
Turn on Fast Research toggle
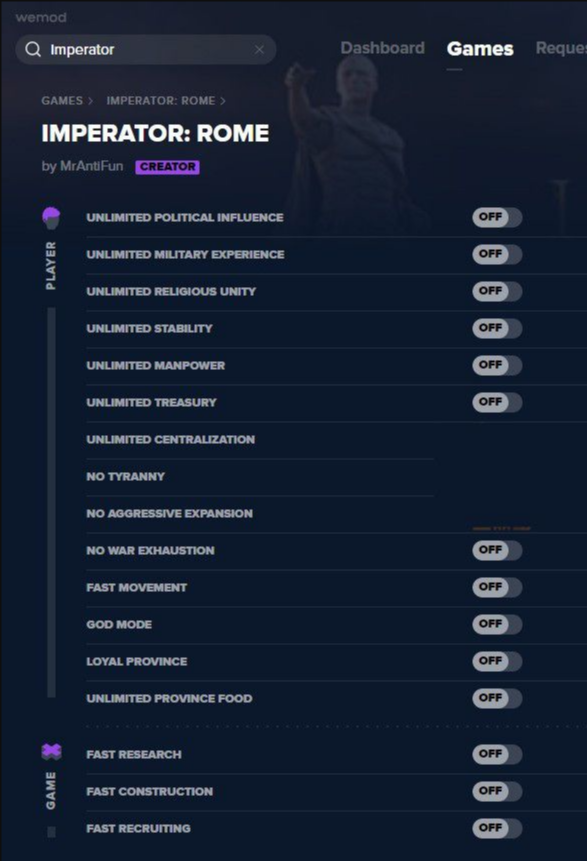[x=497, y=754]
